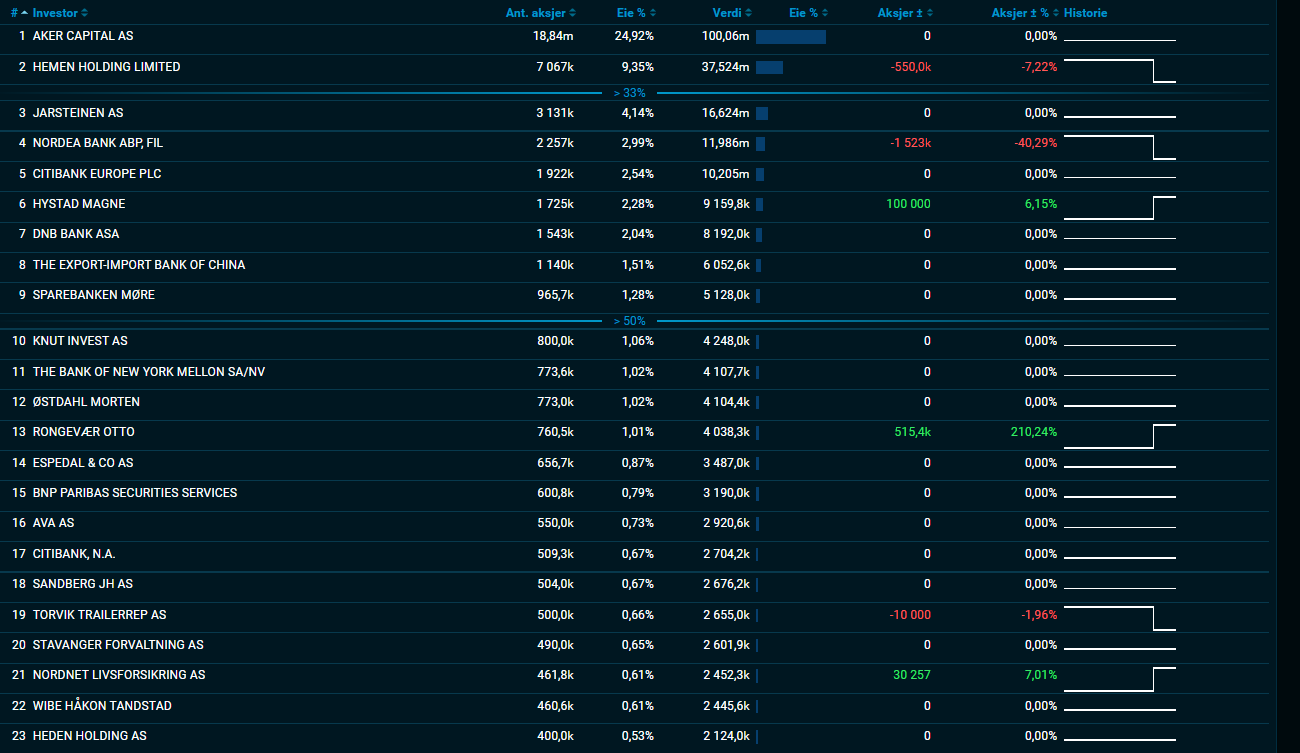
Task: Open AVA AS investor
Action: [53, 523]
